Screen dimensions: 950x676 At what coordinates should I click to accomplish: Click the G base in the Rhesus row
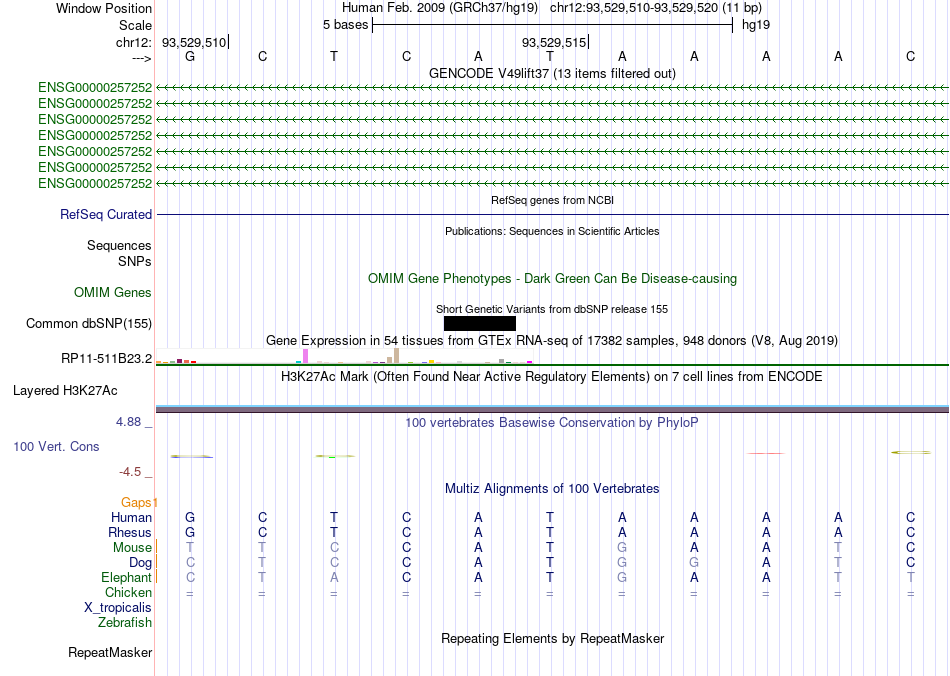coord(190,532)
